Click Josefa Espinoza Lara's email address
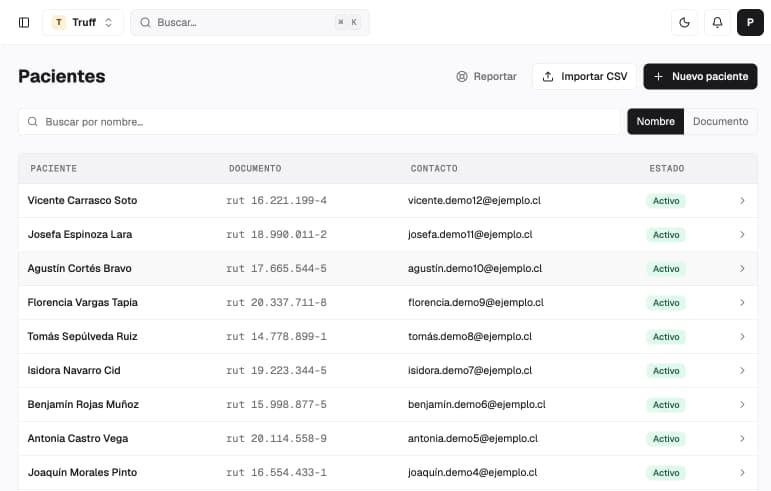 pyautogui.click(x=470, y=234)
